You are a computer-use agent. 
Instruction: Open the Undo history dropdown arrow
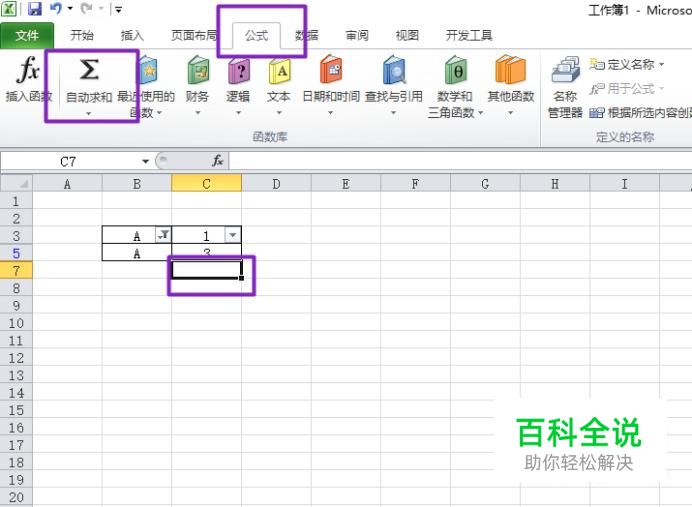[70, 8]
